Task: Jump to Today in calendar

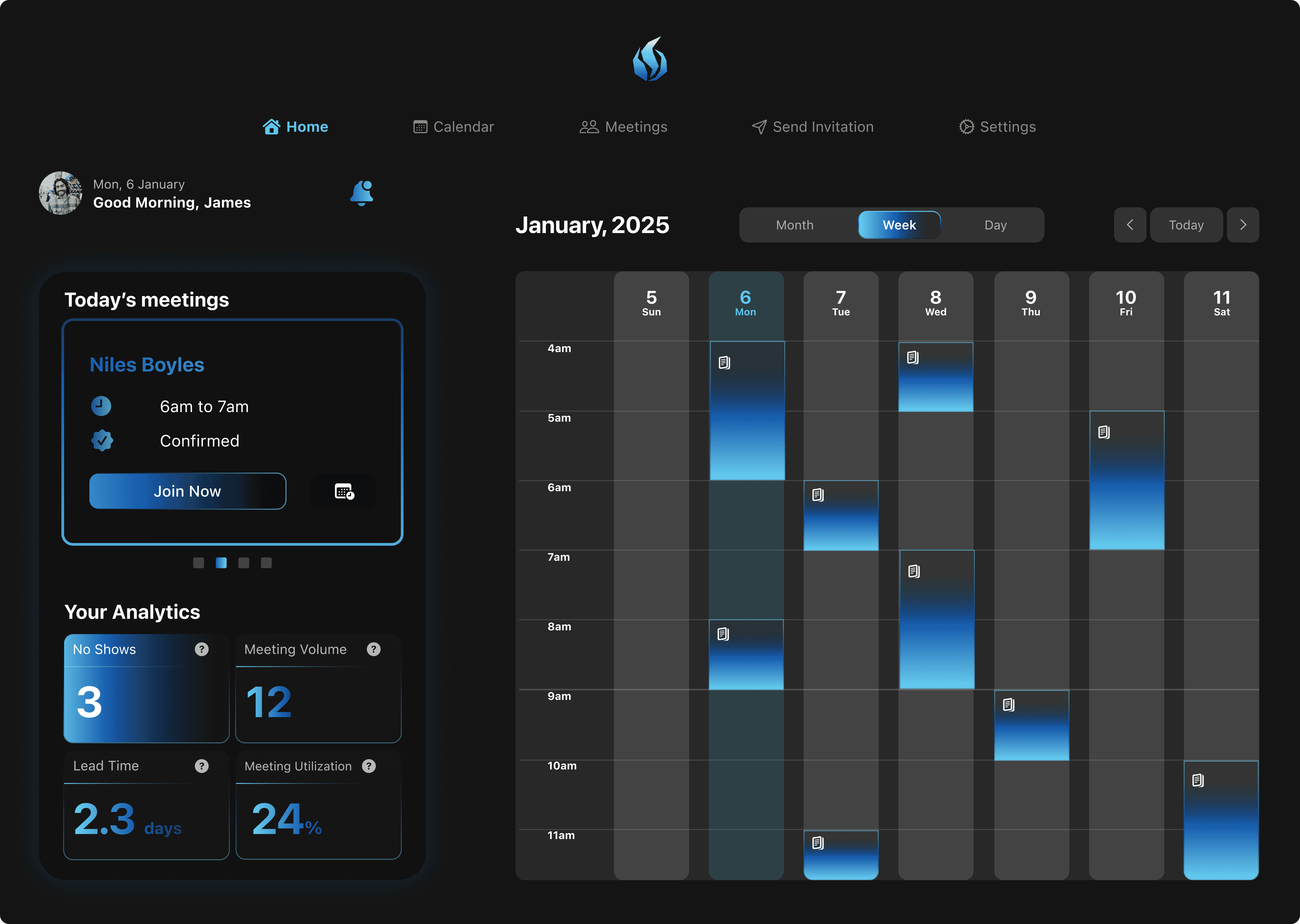Action: pyautogui.click(x=1186, y=225)
